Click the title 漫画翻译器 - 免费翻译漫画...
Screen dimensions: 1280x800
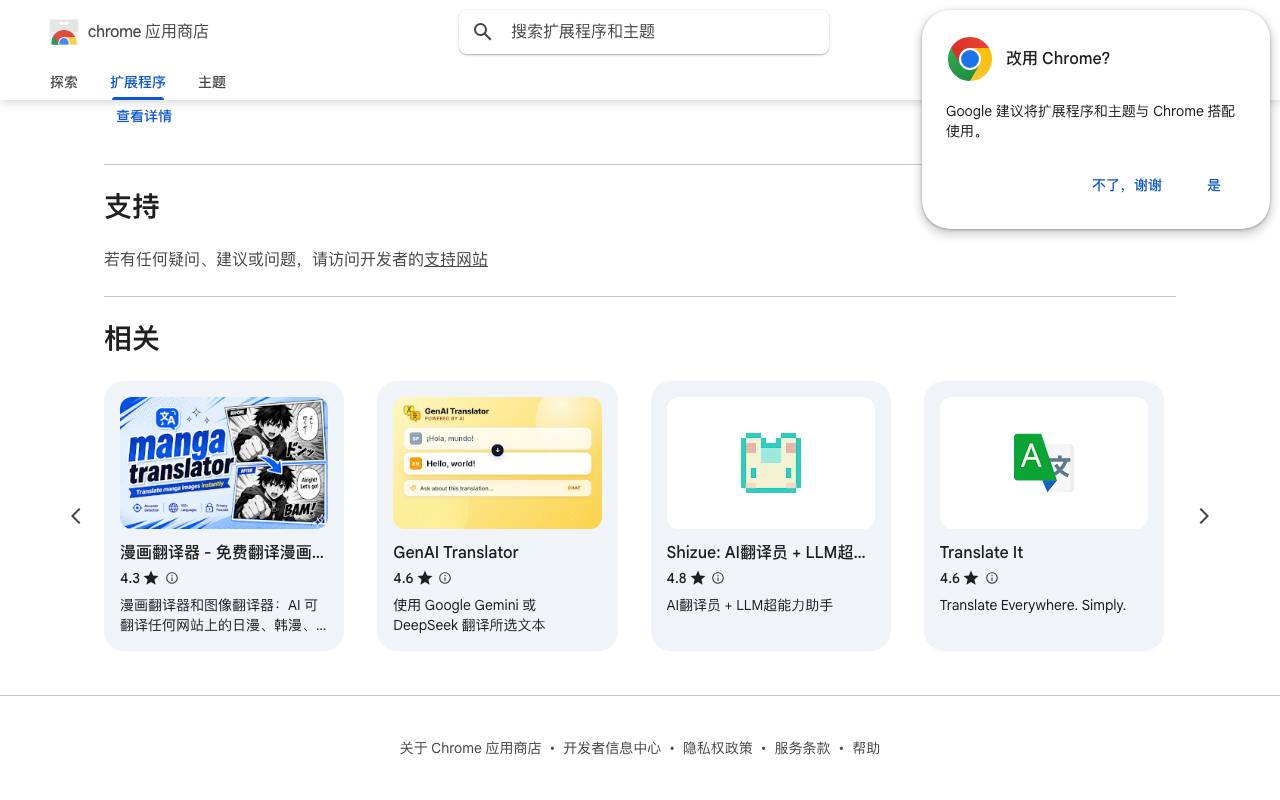pos(222,552)
